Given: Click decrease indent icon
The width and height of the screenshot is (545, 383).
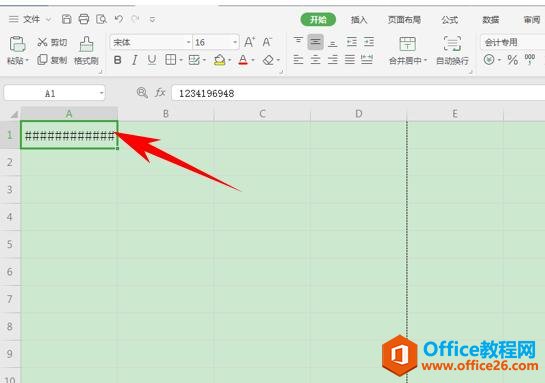Looking at the screenshot, I should [351, 42].
